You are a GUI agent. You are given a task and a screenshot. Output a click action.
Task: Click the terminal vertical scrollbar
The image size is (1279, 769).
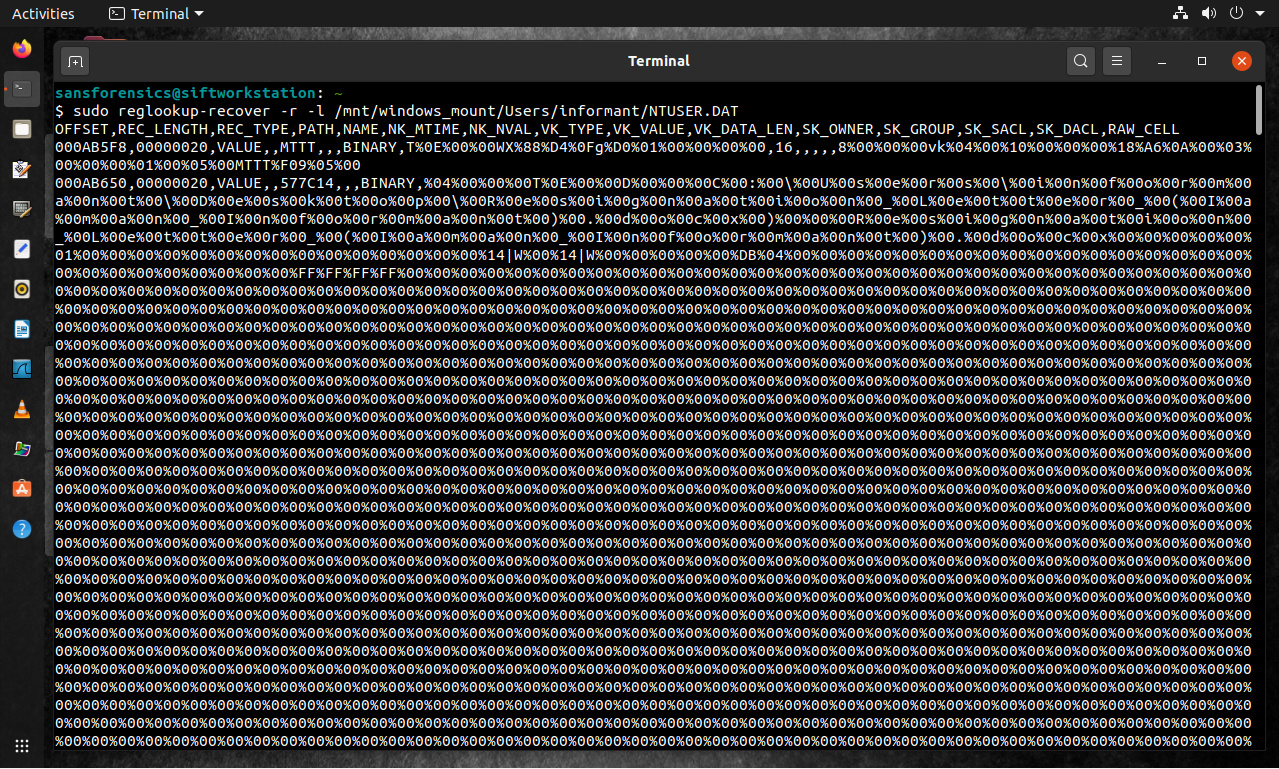point(1257,110)
